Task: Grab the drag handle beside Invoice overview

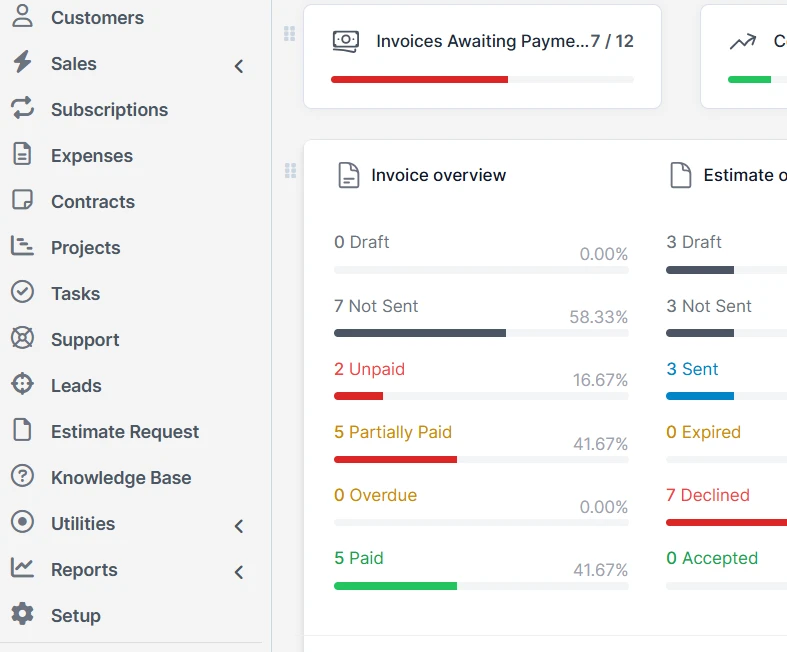Action: click(290, 171)
